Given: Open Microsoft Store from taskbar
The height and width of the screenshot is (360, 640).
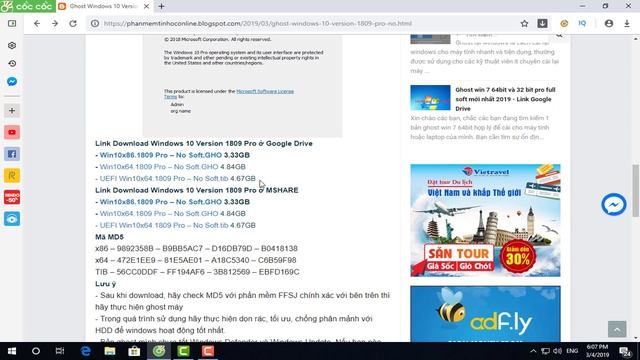Looking at the screenshot, I should coord(134,351).
